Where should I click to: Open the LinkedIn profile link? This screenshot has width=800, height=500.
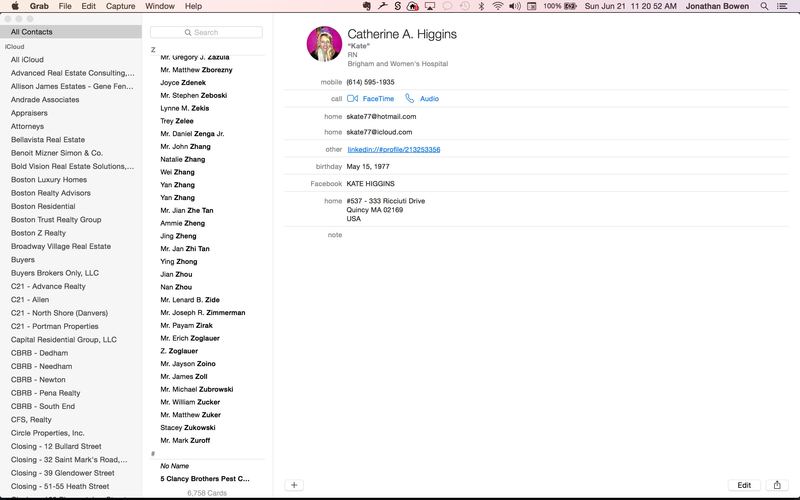393,149
